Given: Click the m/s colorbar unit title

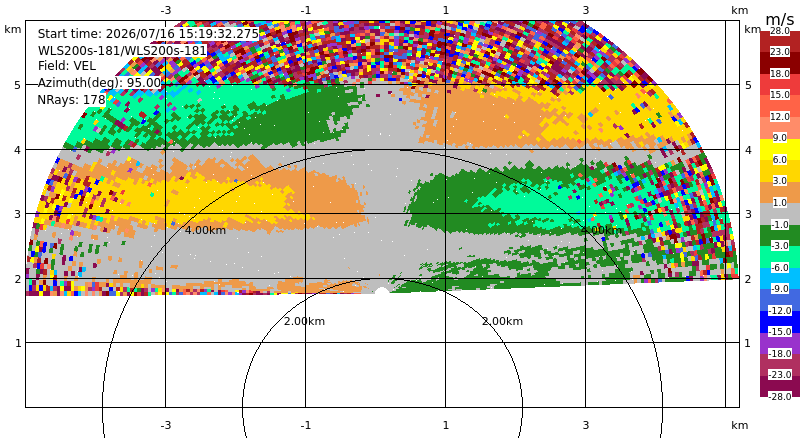Looking at the screenshot, I should click(x=780, y=19).
